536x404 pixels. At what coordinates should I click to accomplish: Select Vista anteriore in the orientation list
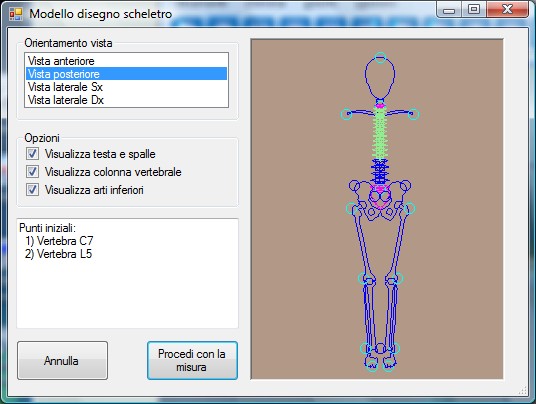pos(126,61)
